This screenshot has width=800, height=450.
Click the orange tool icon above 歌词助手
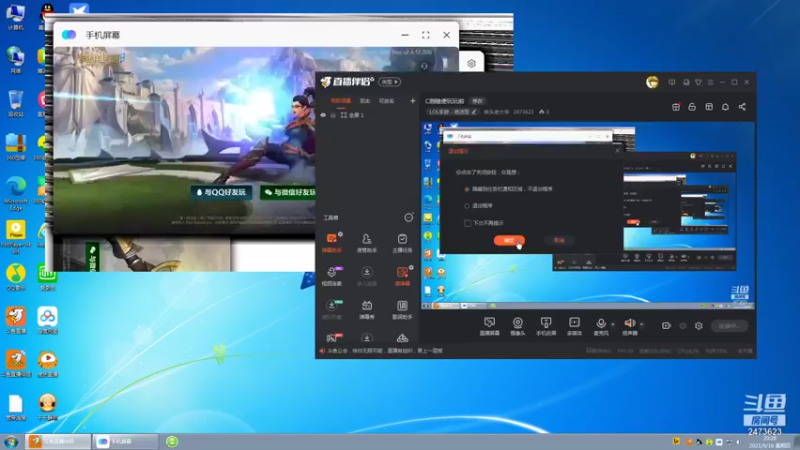click(402, 276)
